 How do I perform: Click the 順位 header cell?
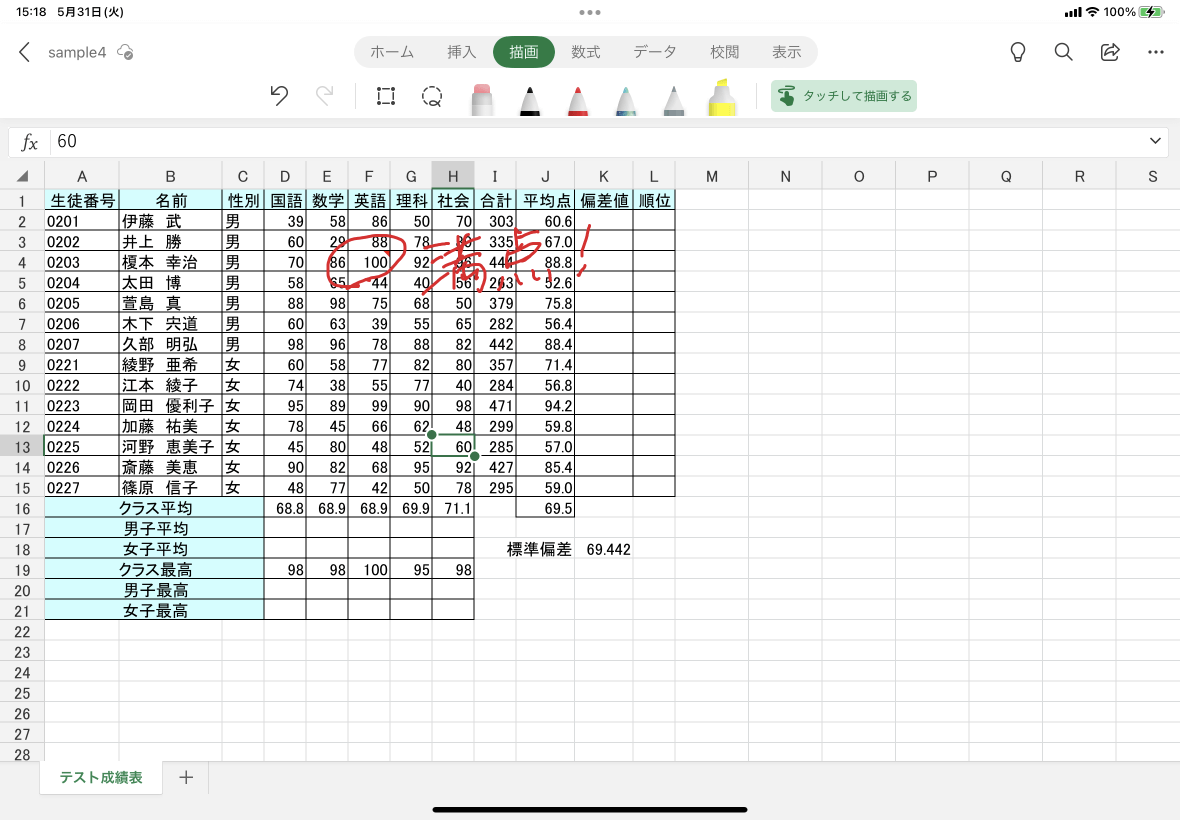coord(654,200)
